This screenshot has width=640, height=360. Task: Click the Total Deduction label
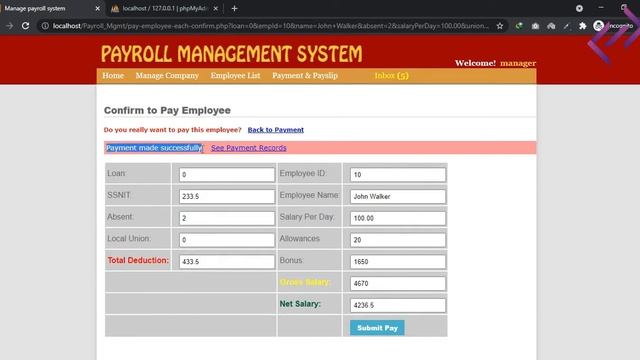138,260
